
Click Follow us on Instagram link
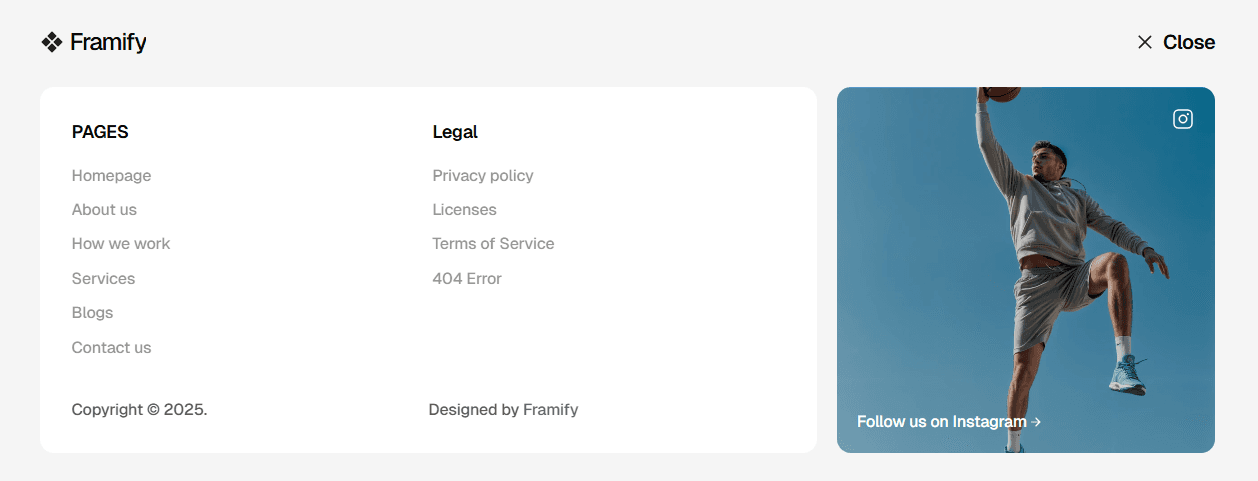coord(949,422)
